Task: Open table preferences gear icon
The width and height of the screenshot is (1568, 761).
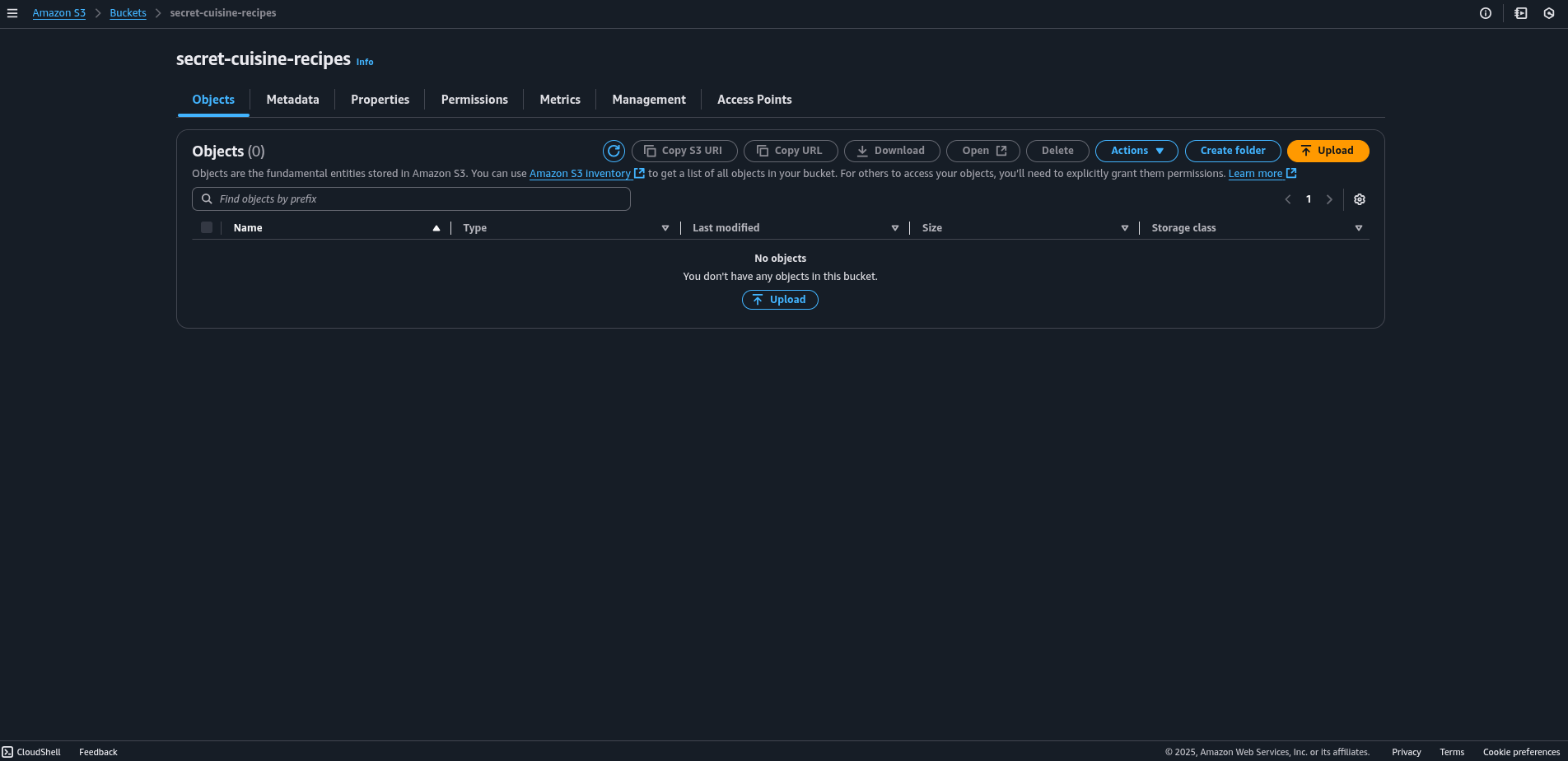Action: pyautogui.click(x=1360, y=199)
